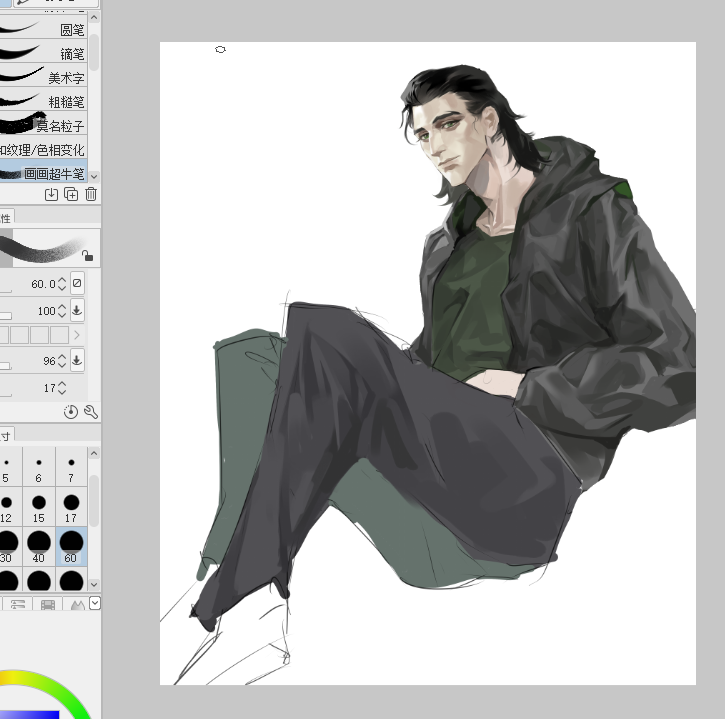Click the import sub tool icon
725x719 pixels.
(x=51, y=194)
